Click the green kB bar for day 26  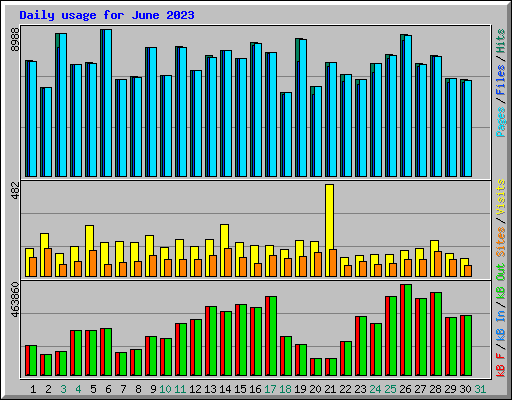408,330
